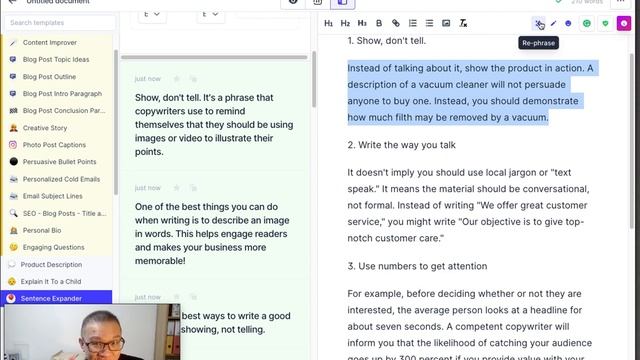The width and height of the screenshot is (640, 360).
Task: Click the paragraph starting "It doesn't imply"
Action: point(468,205)
